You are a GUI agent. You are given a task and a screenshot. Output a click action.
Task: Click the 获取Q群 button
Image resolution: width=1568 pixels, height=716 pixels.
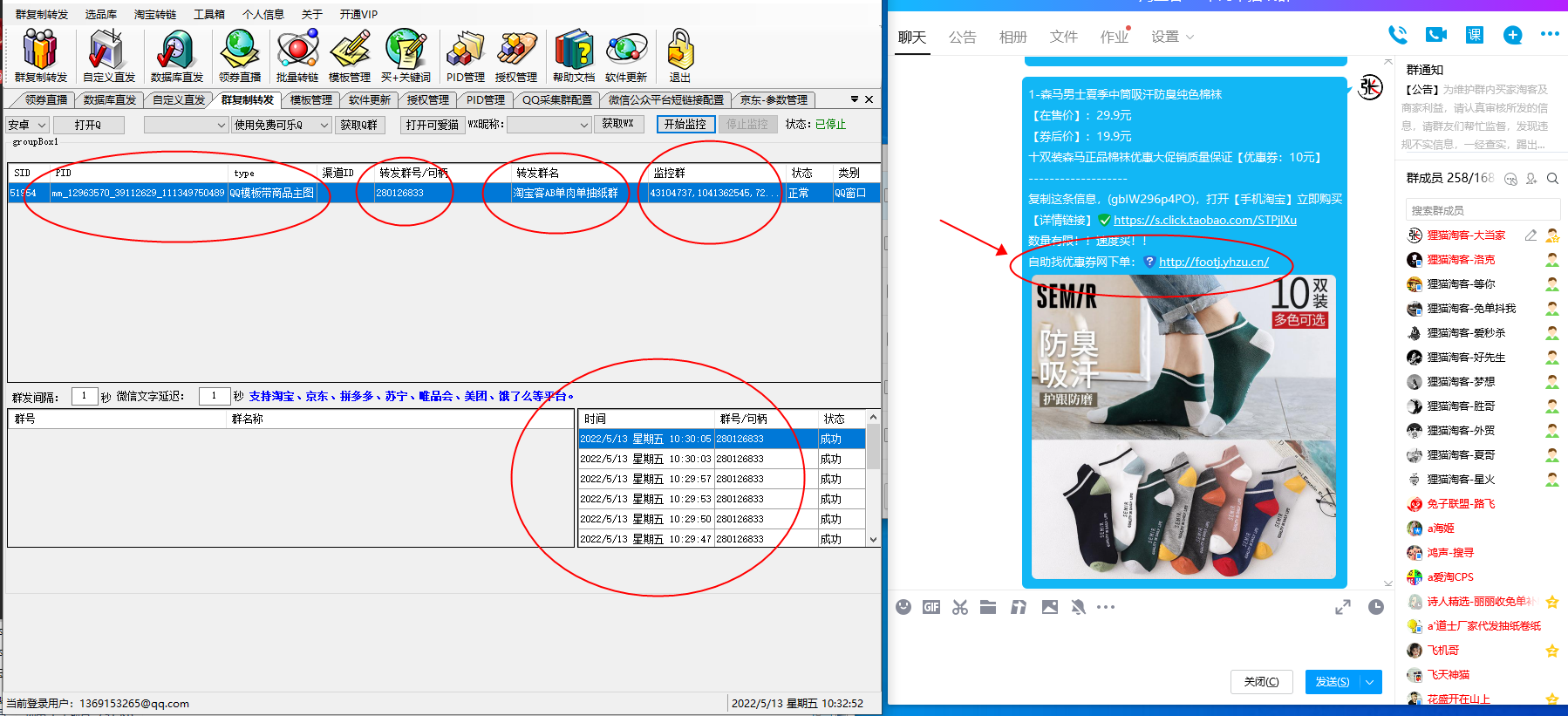(358, 125)
